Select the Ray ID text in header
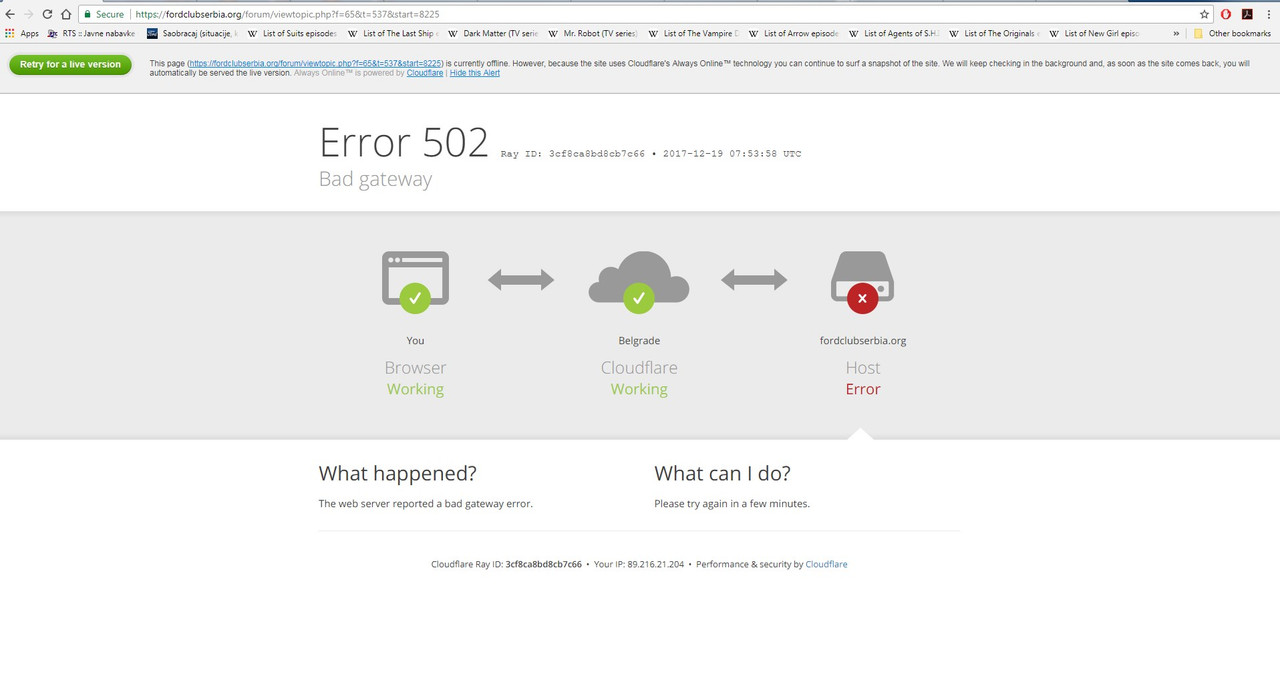 (x=573, y=154)
